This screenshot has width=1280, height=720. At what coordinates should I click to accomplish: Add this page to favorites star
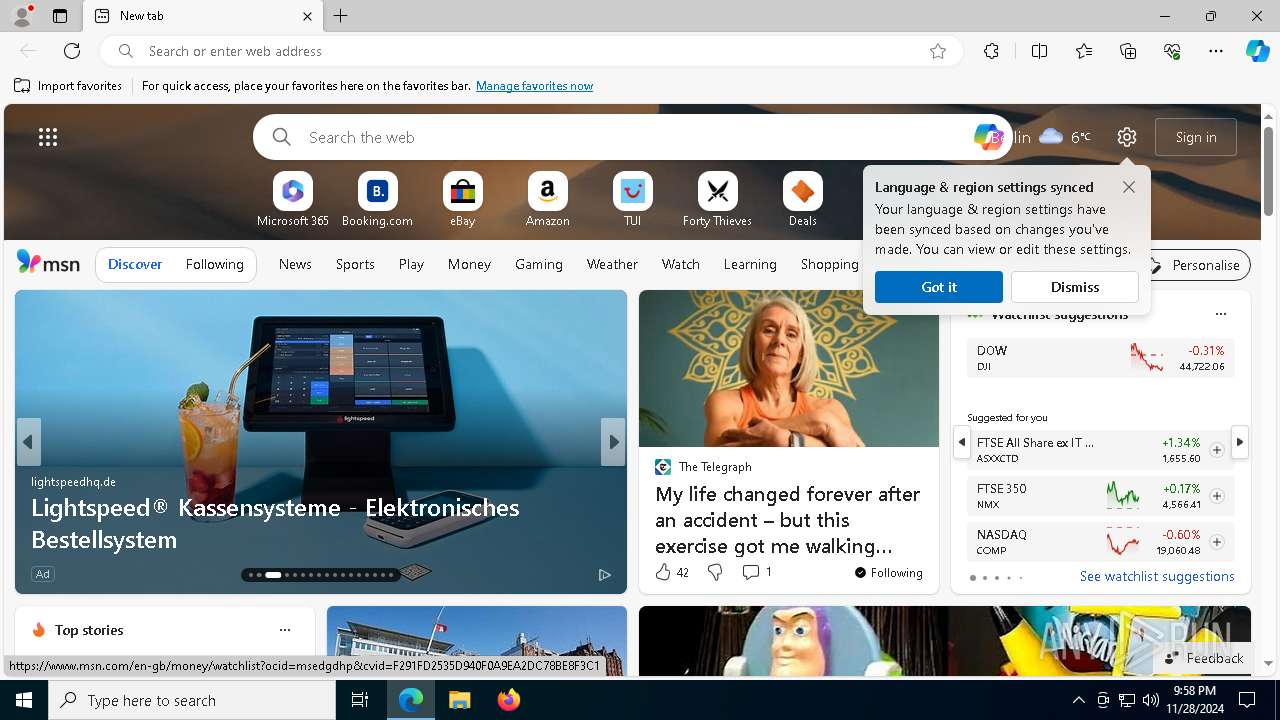938,51
